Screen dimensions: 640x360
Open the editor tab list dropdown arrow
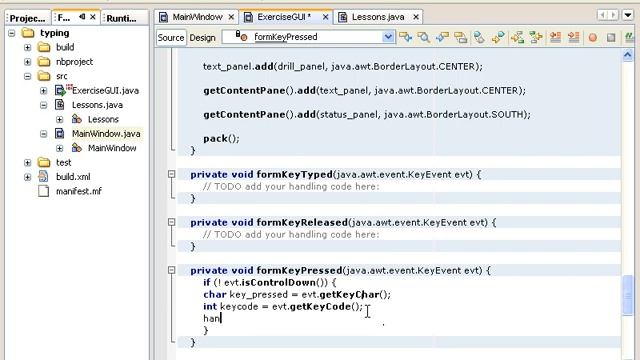(628, 16)
